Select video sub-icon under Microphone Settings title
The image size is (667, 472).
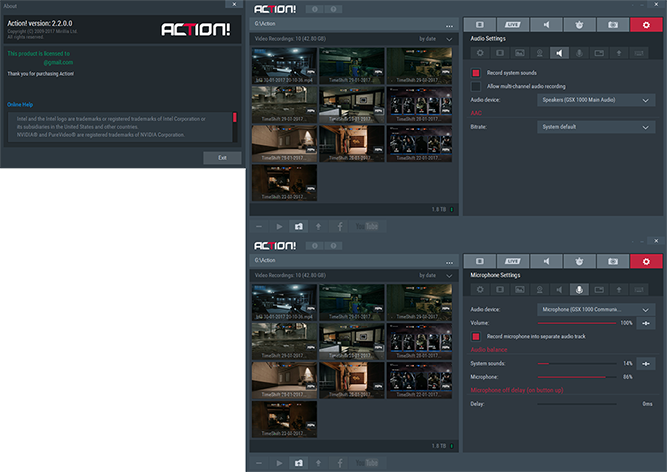point(500,290)
